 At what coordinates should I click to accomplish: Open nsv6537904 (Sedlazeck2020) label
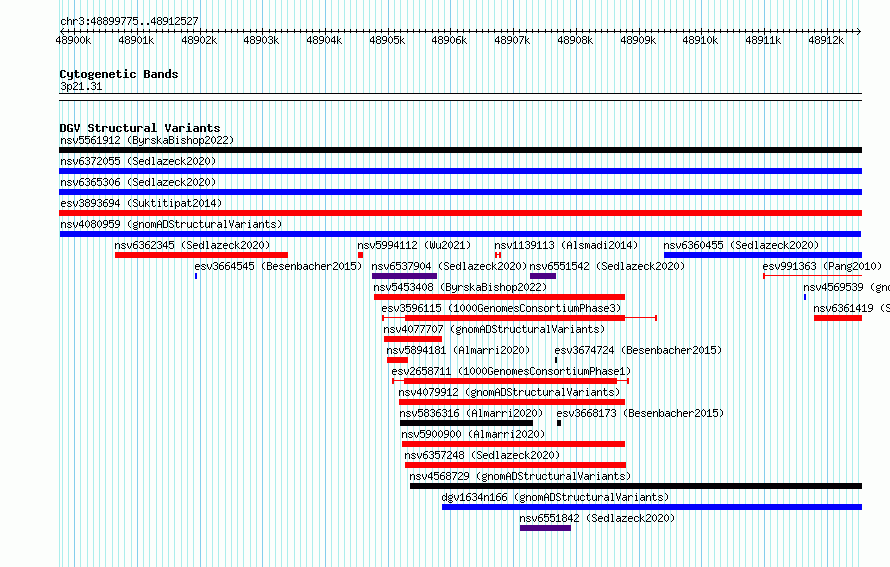[x=449, y=266]
